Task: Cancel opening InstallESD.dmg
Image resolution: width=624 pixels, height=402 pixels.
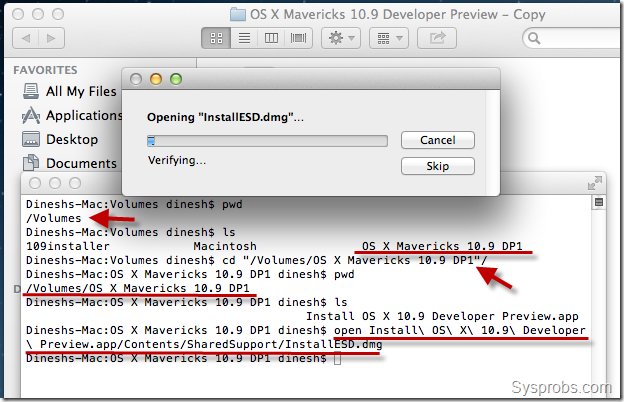Action: [x=438, y=140]
